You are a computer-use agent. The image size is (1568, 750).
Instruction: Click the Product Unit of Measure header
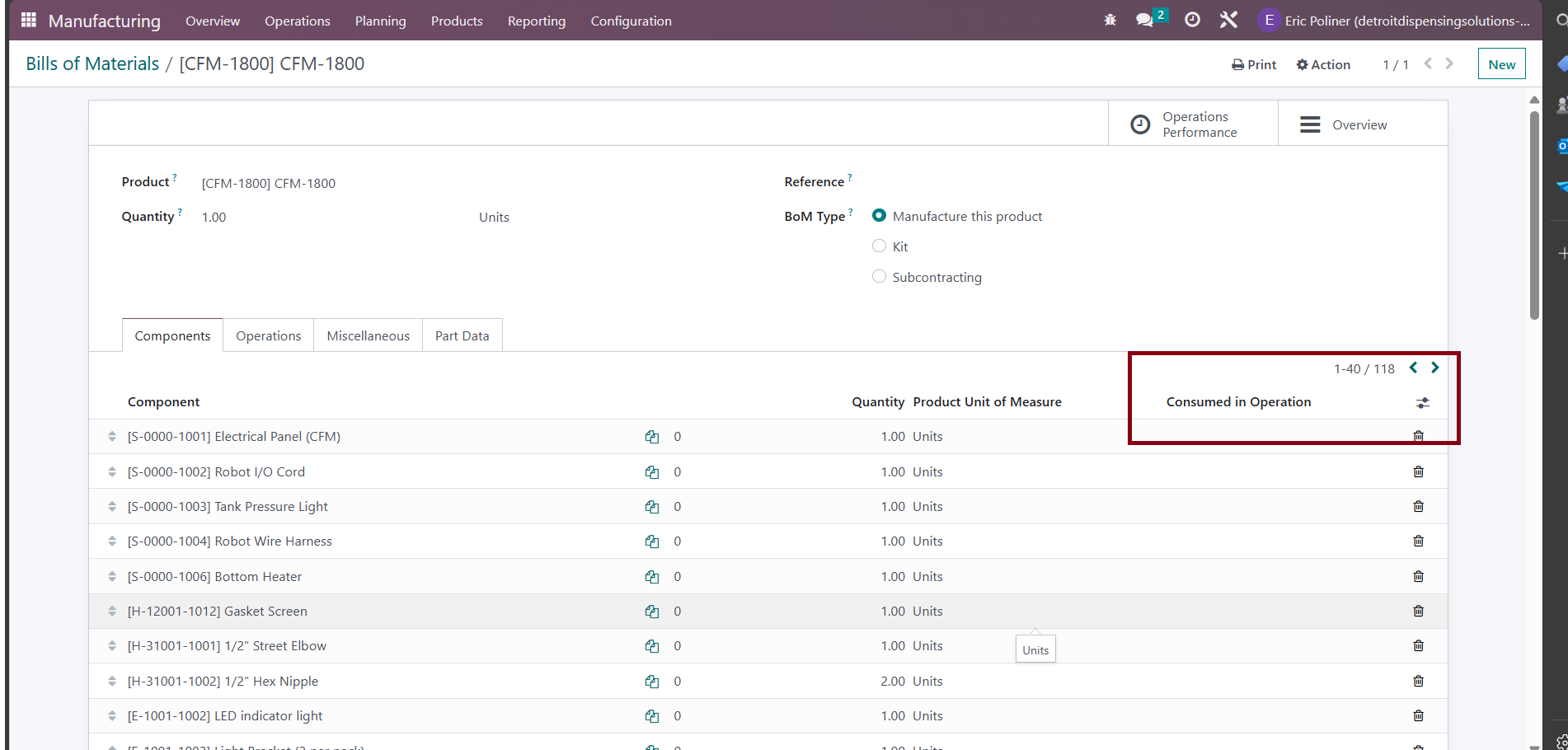click(x=988, y=401)
